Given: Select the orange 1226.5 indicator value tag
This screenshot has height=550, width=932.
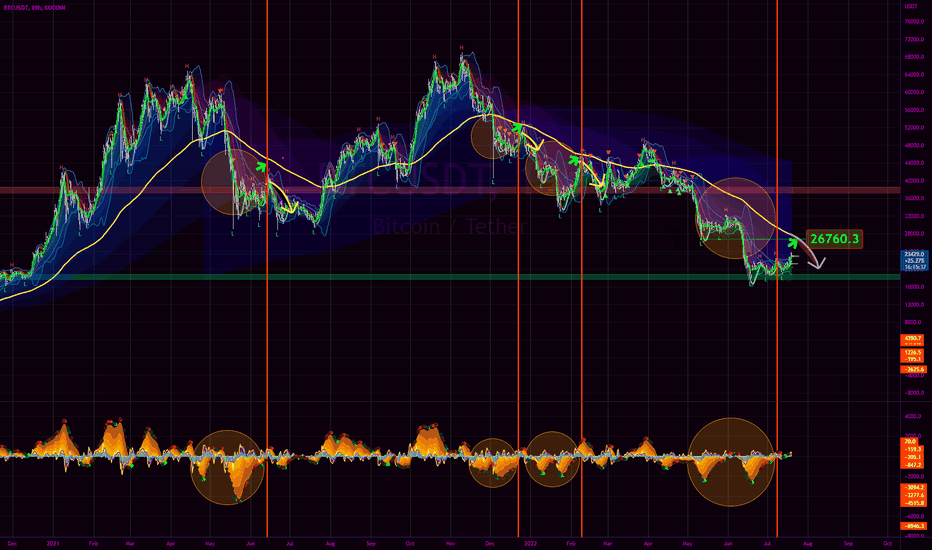Looking at the screenshot, I should click(912, 353).
